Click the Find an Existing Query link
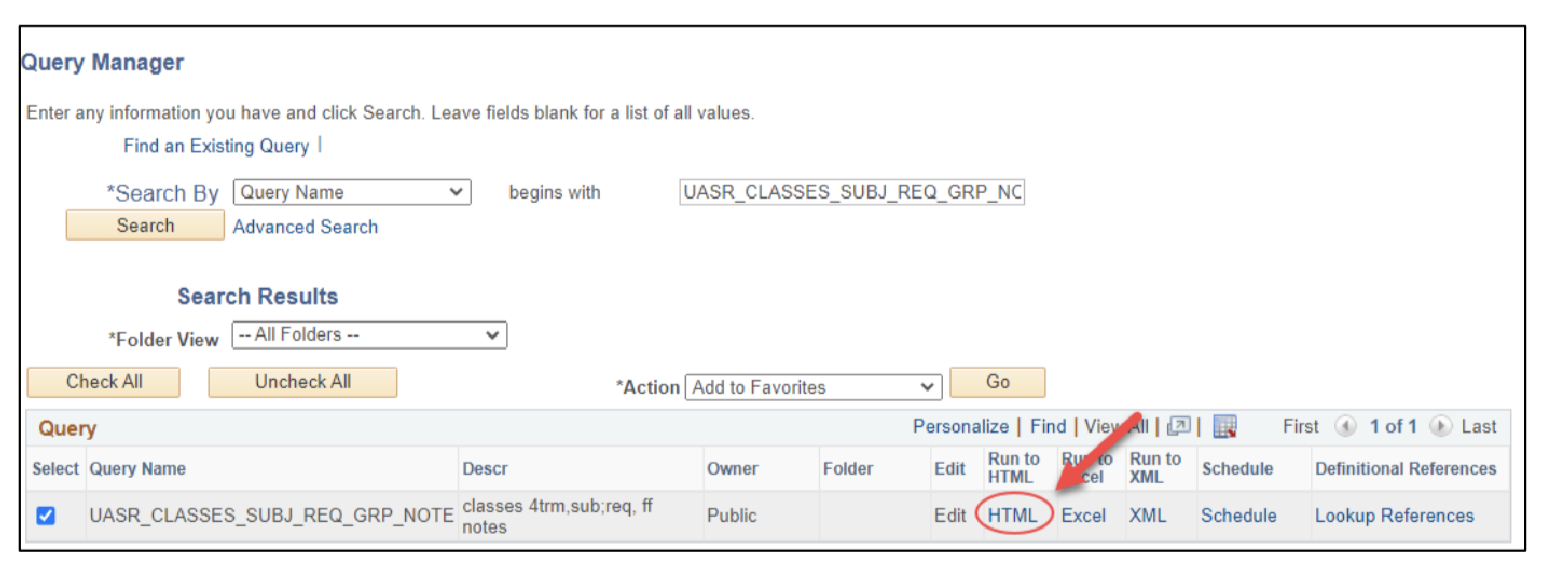Screen dimensions: 1542x578 [216, 146]
